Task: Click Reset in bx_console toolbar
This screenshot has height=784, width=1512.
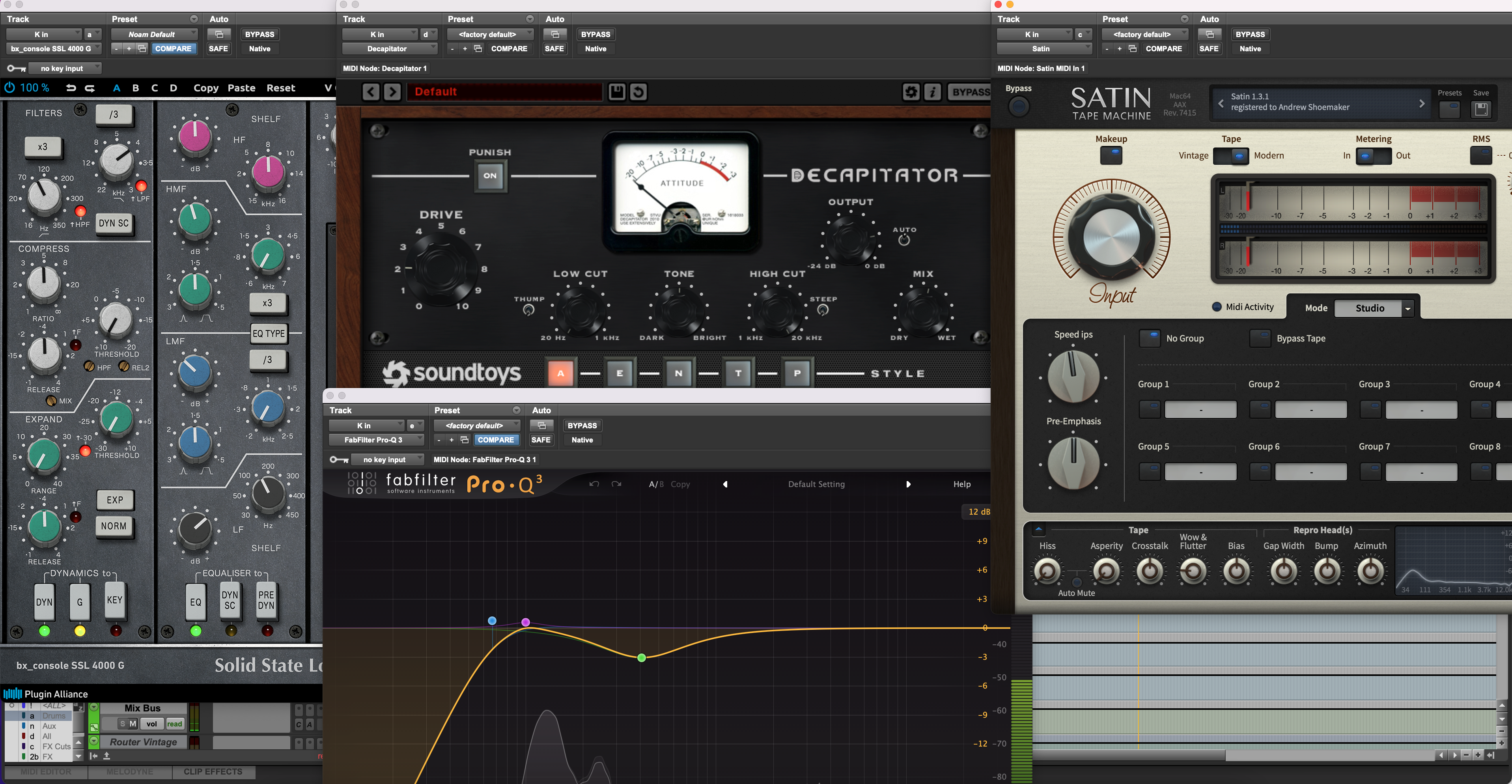Action: point(280,88)
